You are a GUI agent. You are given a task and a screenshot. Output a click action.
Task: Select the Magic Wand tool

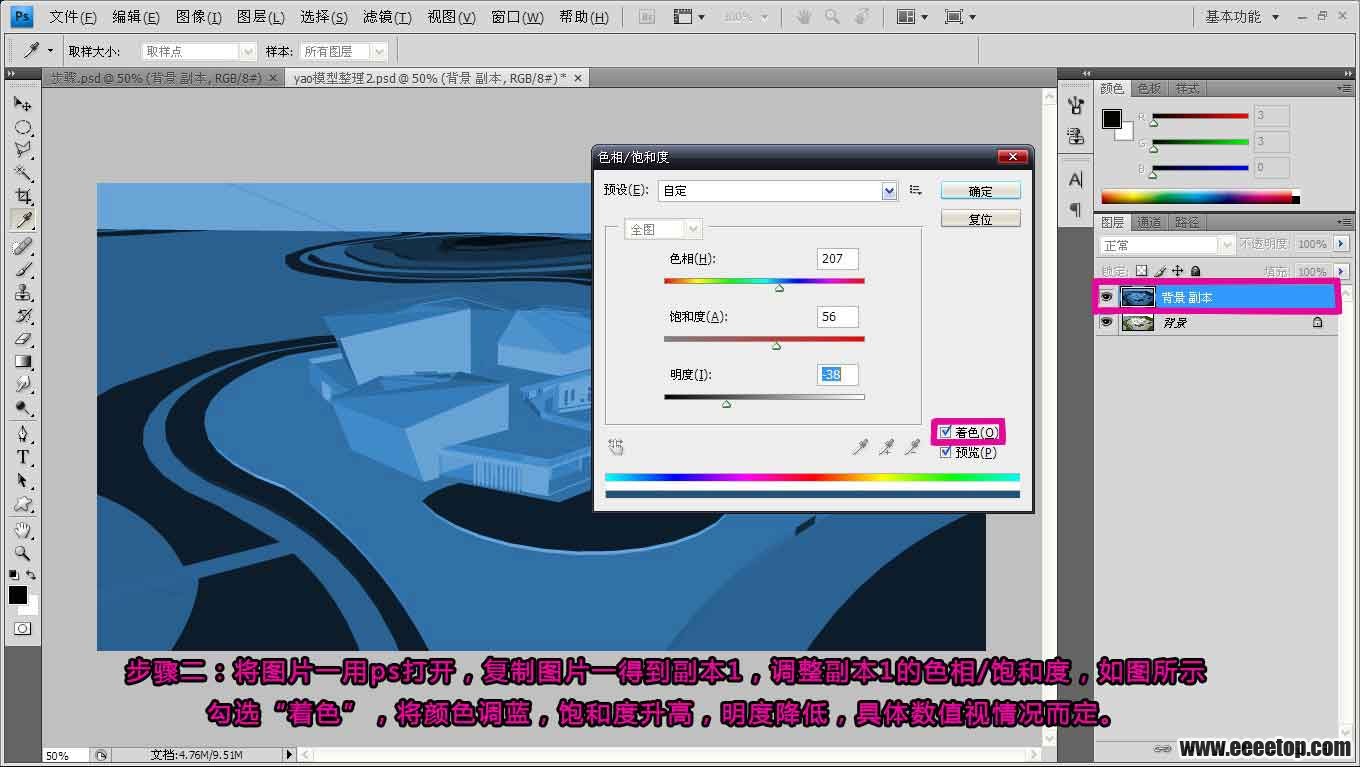[x=22, y=173]
